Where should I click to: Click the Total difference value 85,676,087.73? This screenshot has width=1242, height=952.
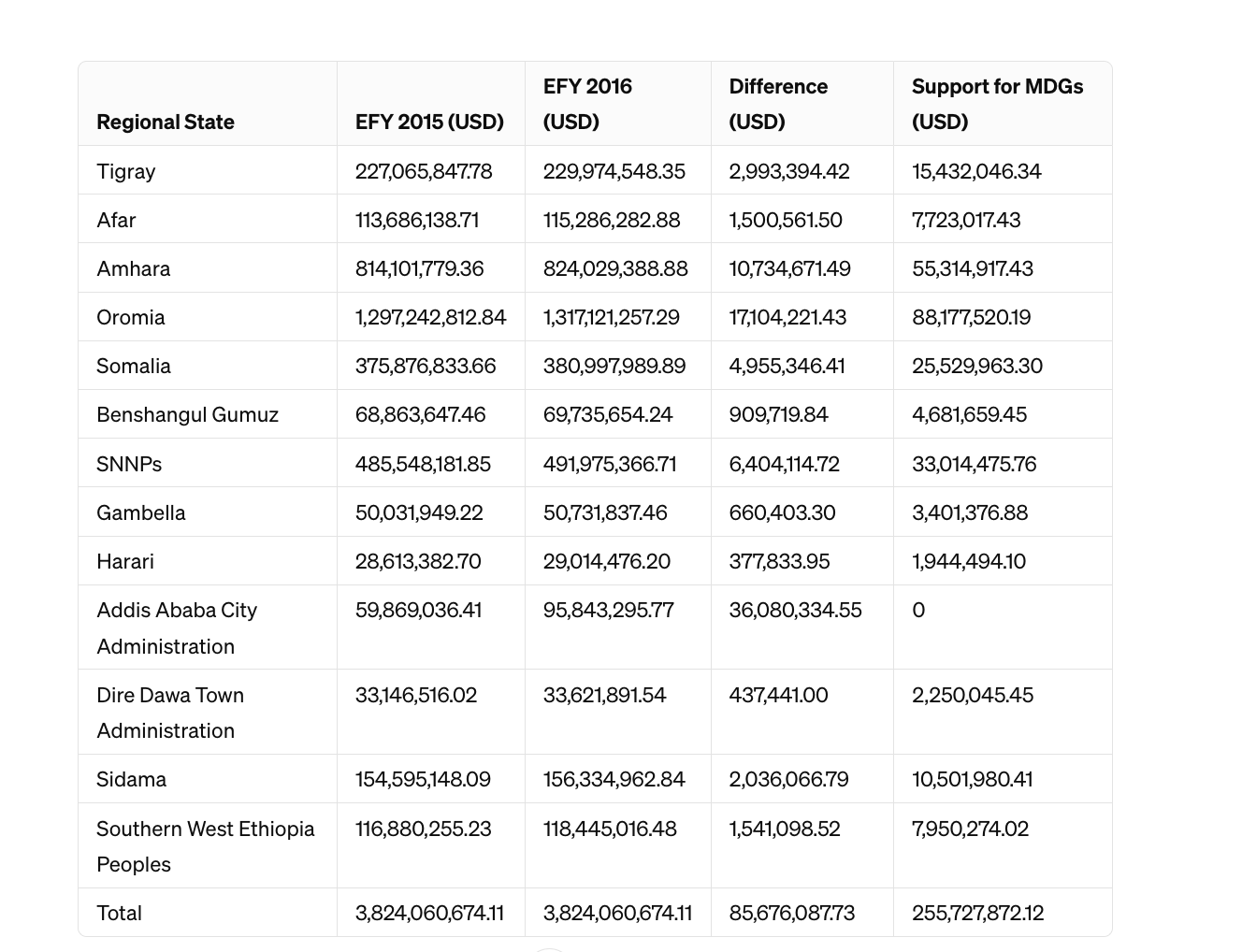791,913
